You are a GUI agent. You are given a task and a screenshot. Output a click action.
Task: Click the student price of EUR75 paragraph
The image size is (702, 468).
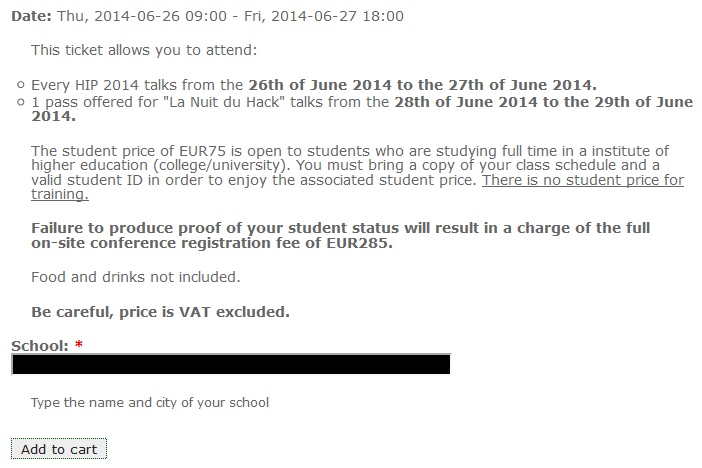click(357, 172)
